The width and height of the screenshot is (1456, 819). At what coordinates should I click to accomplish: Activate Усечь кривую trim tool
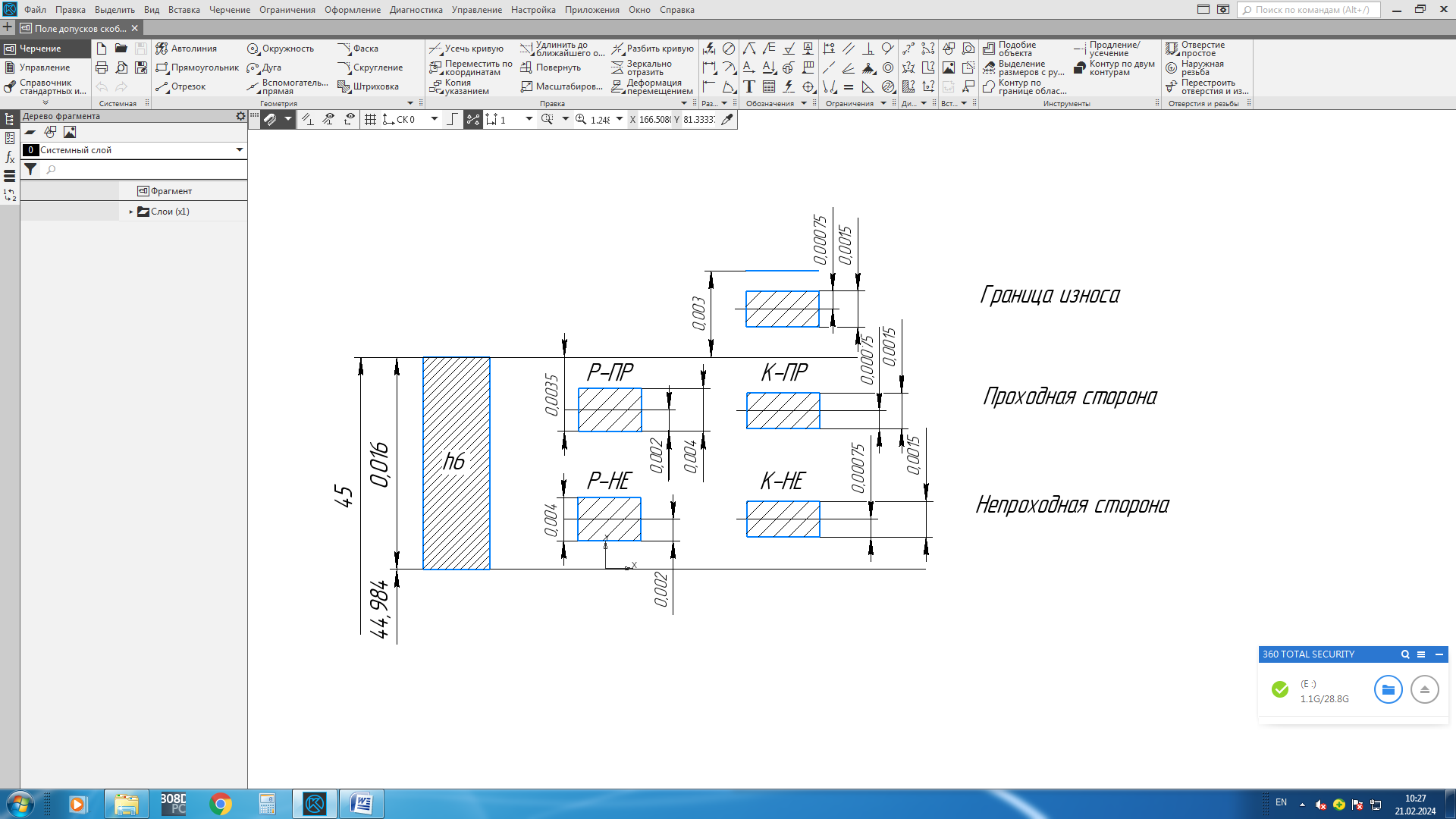click(x=466, y=49)
